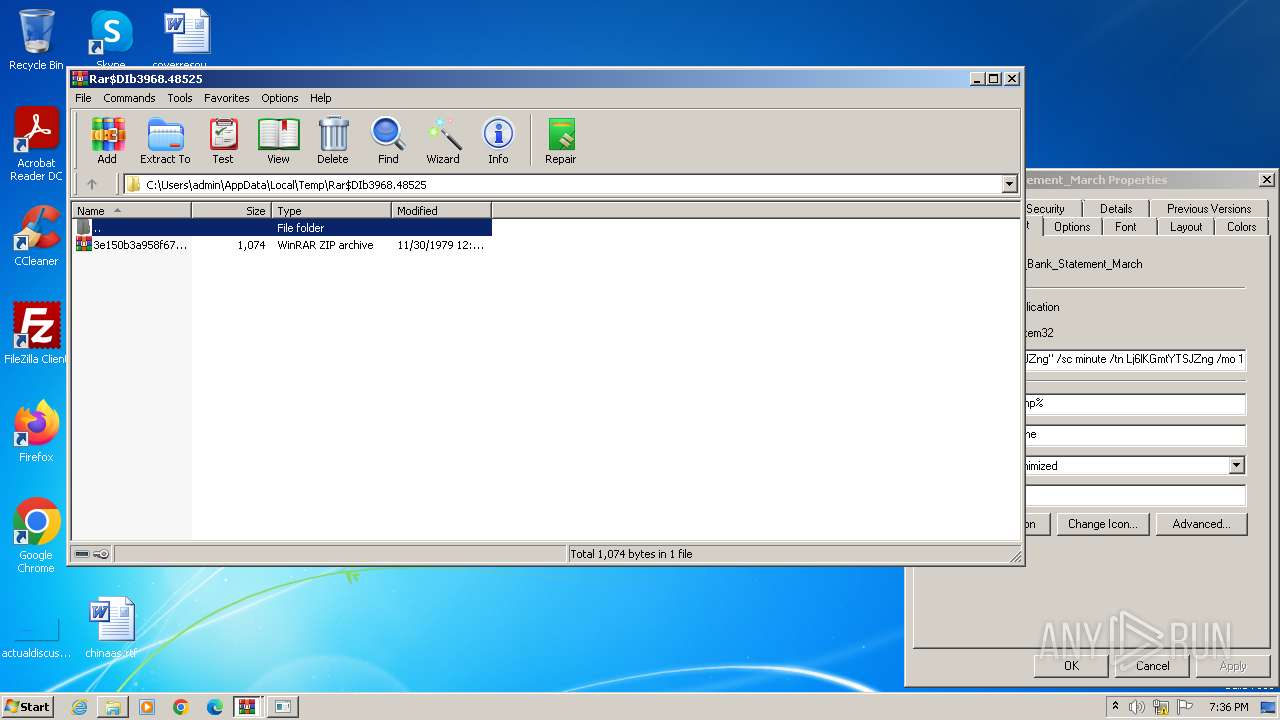Screen dimensions: 1280x720
Task: Click the 1,074 size cell
Action: click(x=251, y=245)
